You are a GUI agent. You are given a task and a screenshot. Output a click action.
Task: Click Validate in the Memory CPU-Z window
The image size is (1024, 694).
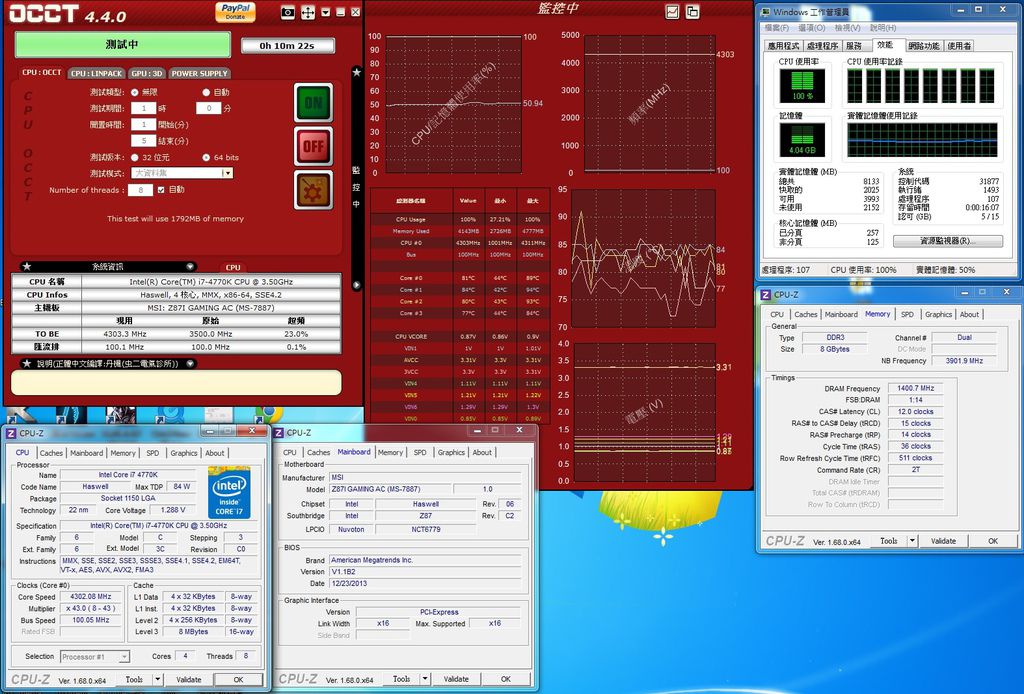pos(943,541)
